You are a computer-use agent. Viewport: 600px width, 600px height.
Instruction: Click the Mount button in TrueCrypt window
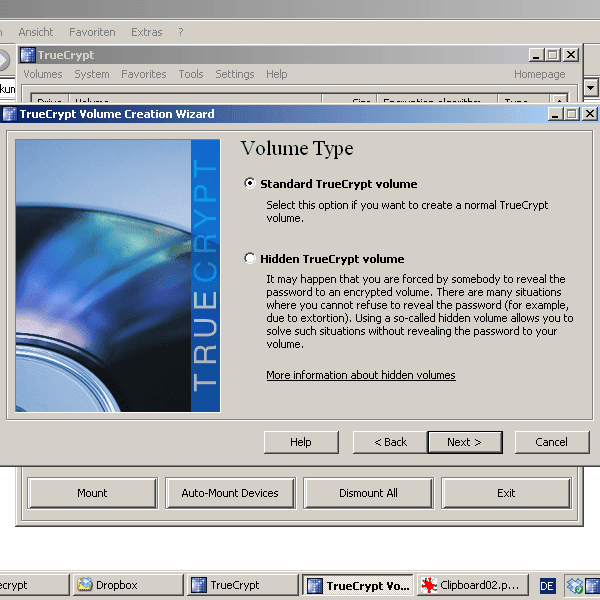[92, 493]
